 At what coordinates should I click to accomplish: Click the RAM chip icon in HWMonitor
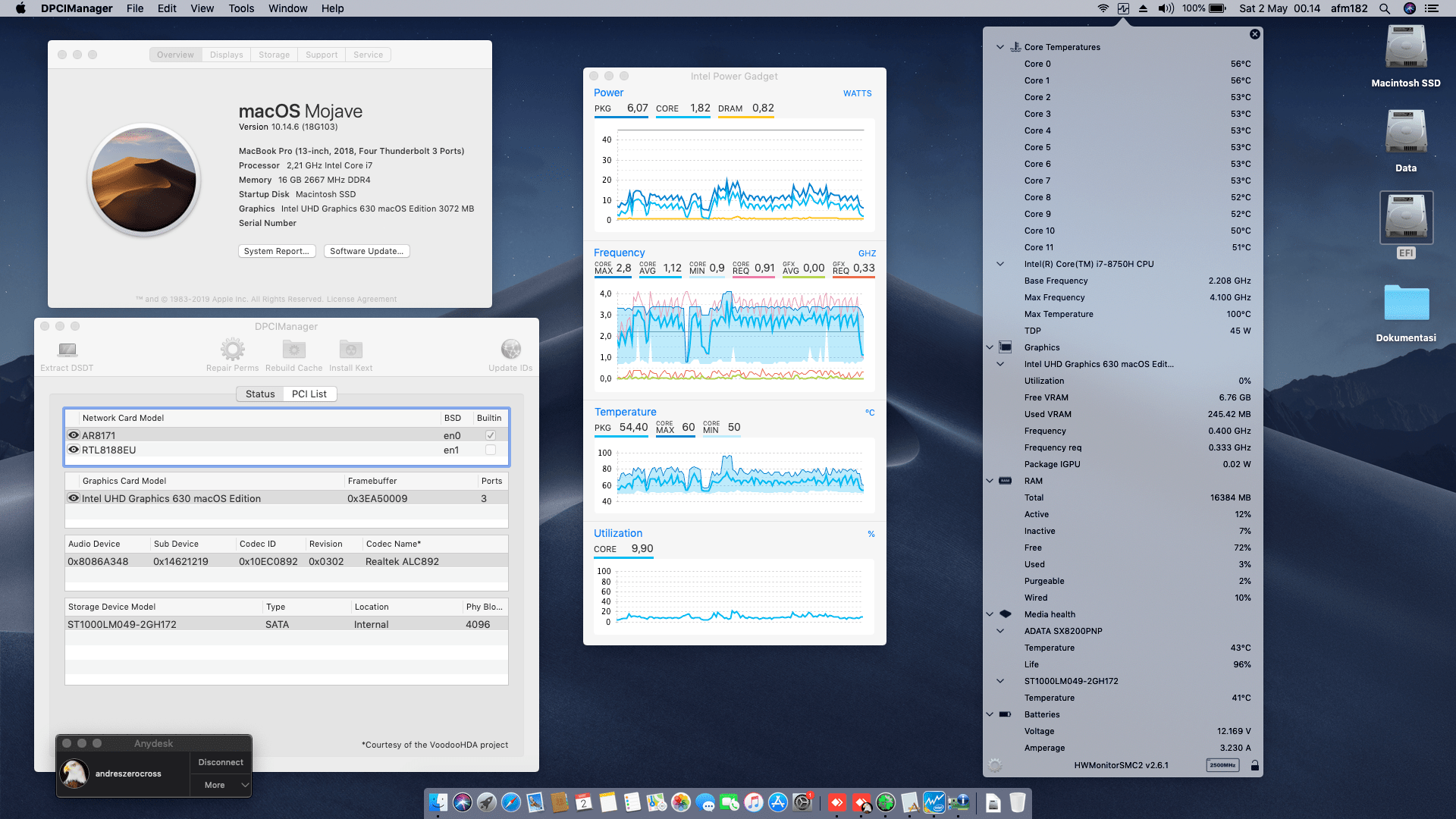[1005, 481]
